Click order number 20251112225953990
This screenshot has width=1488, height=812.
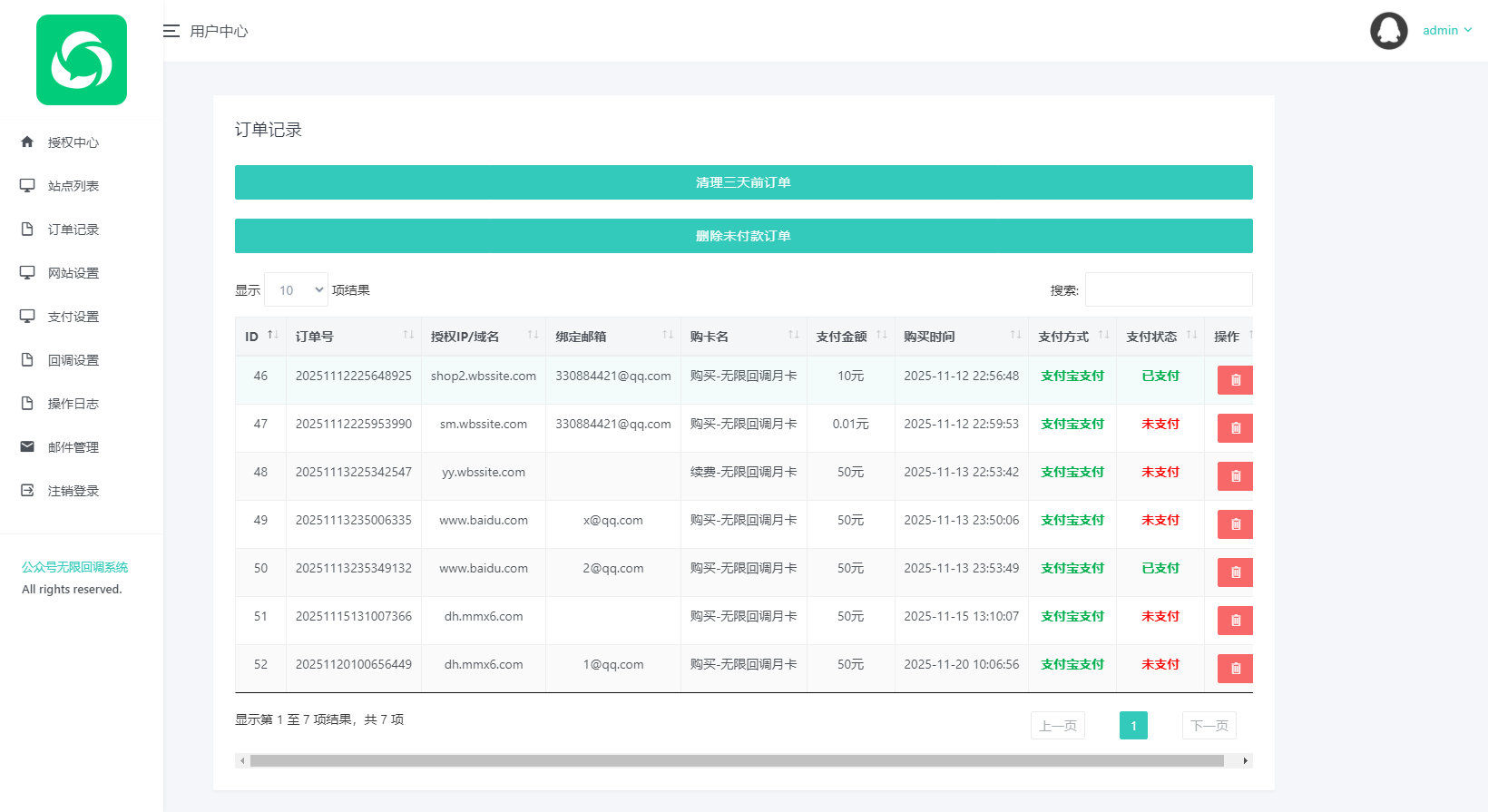pyautogui.click(x=354, y=424)
